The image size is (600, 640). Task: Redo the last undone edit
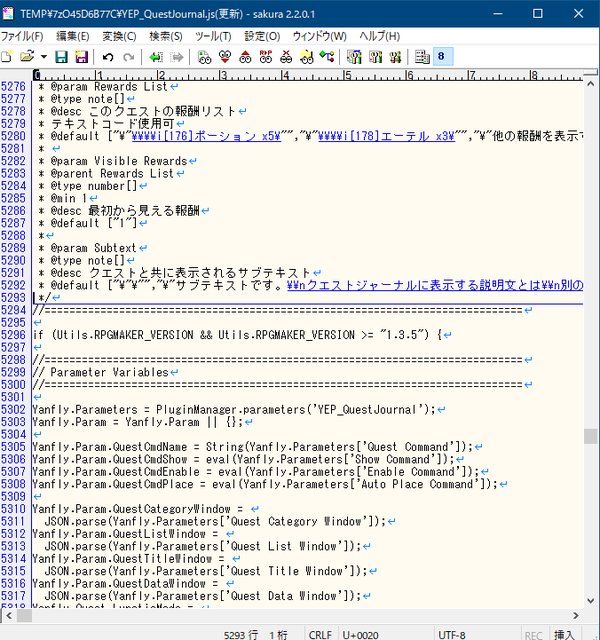point(129,57)
